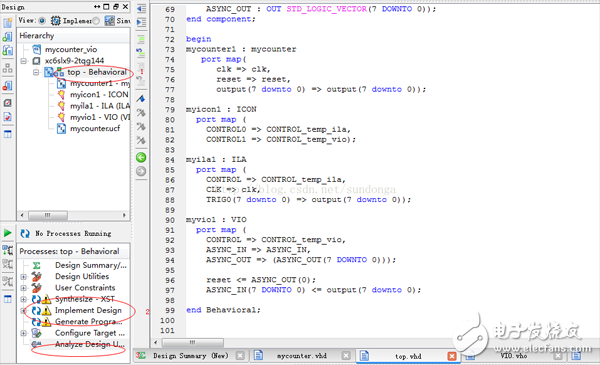Click the green Run process play icon
The height and width of the screenshot is (365, 600).
click(7, 233)
